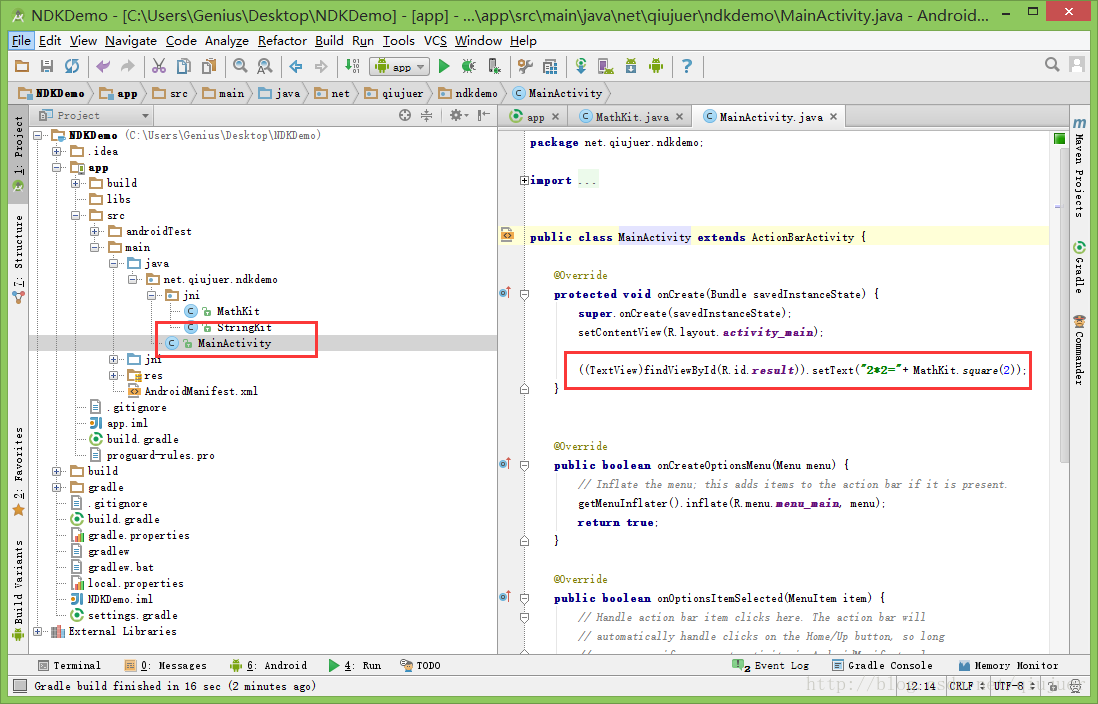Open the UTF-8 encoding selector
This screenshot has width=1098, height=704.
[1015, 686]
